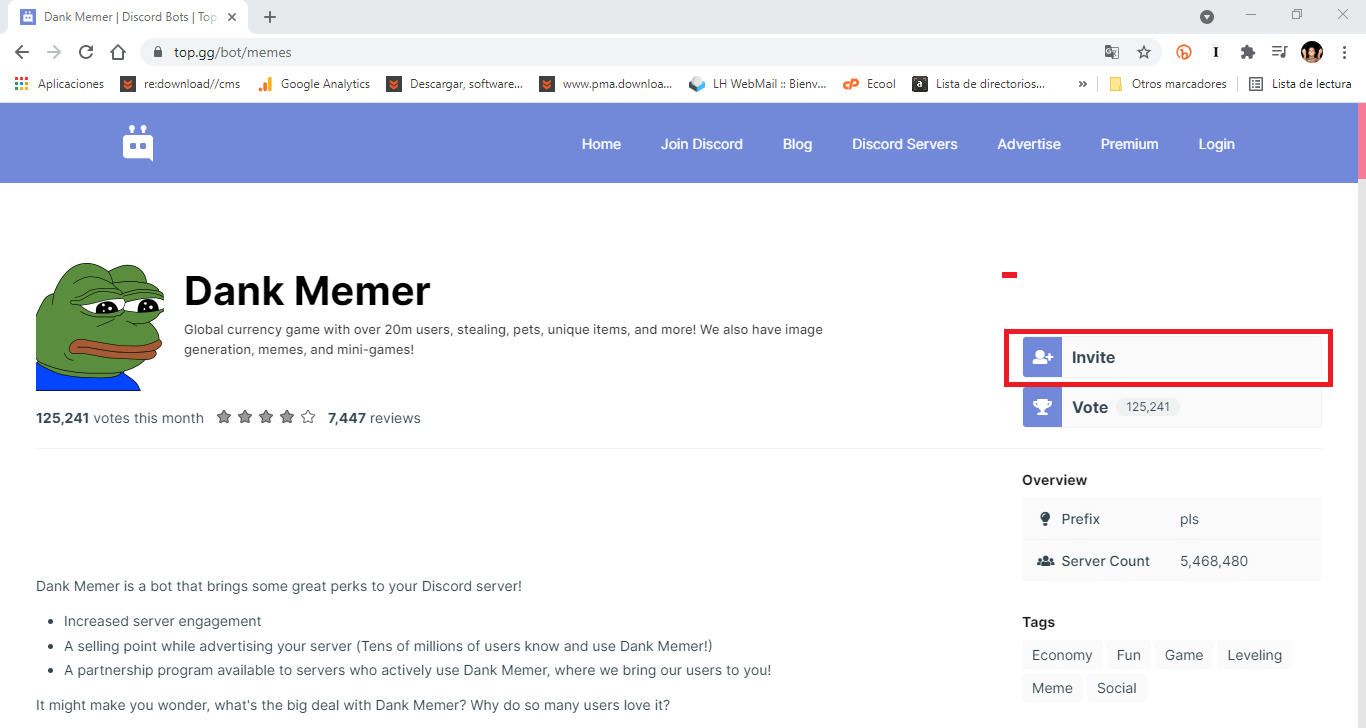Open the Otros marcadores folder

1167,84
